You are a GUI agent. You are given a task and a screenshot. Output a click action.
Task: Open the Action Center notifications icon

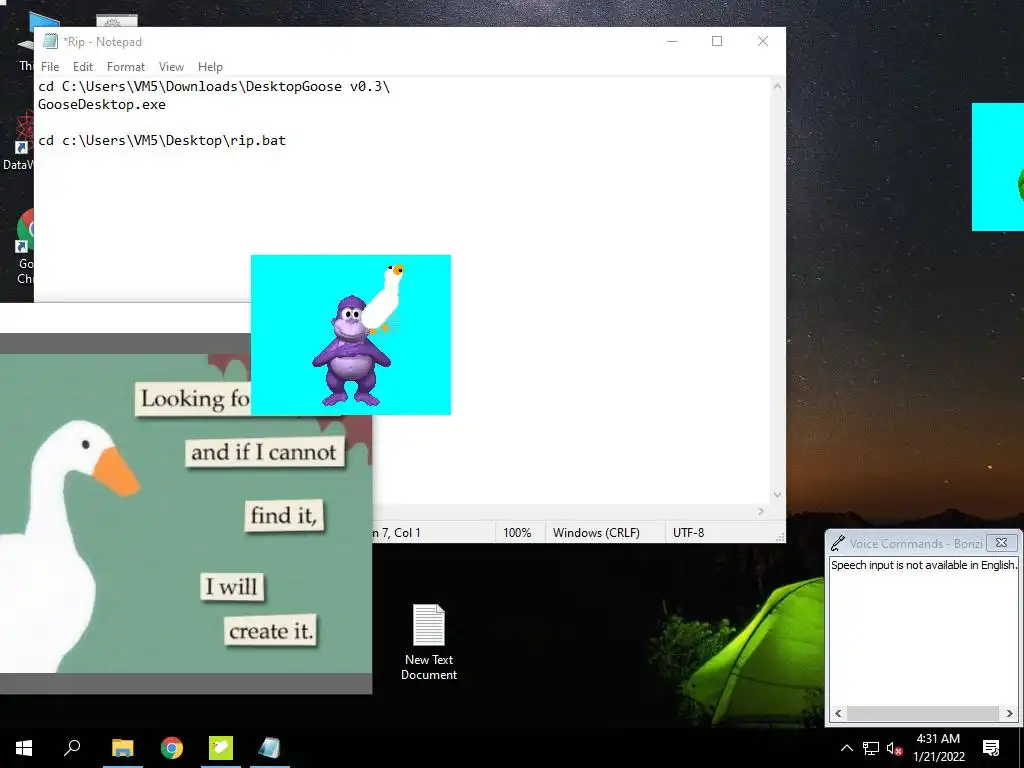991,748
